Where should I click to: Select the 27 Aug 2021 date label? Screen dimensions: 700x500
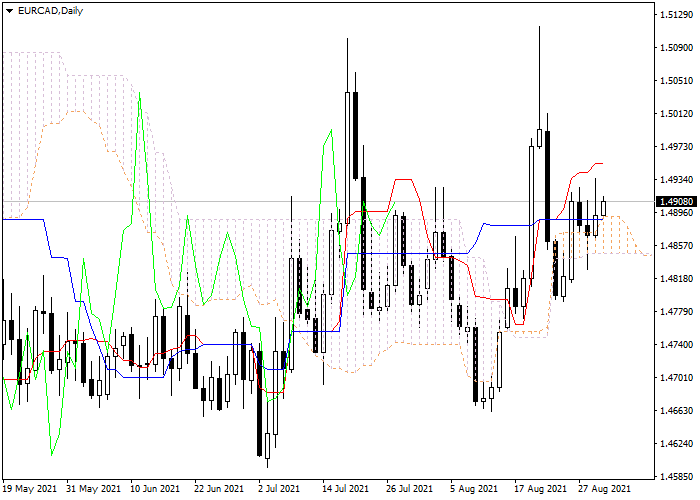click(x=604, y=489)
